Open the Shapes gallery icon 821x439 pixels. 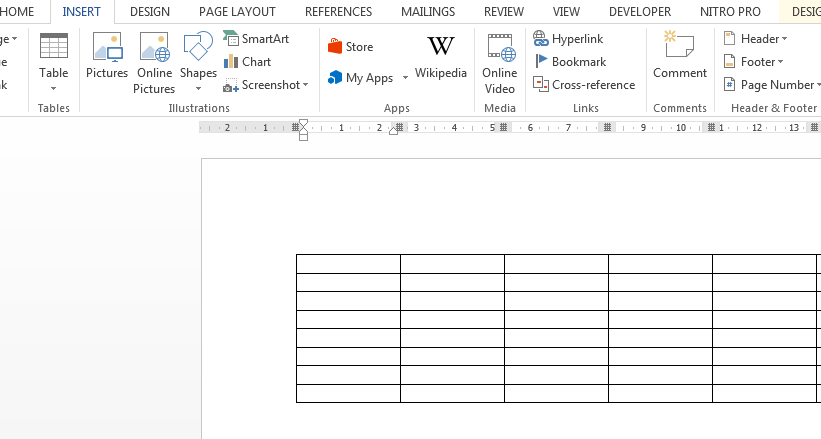pyautogui.click(x=198, y=46)
